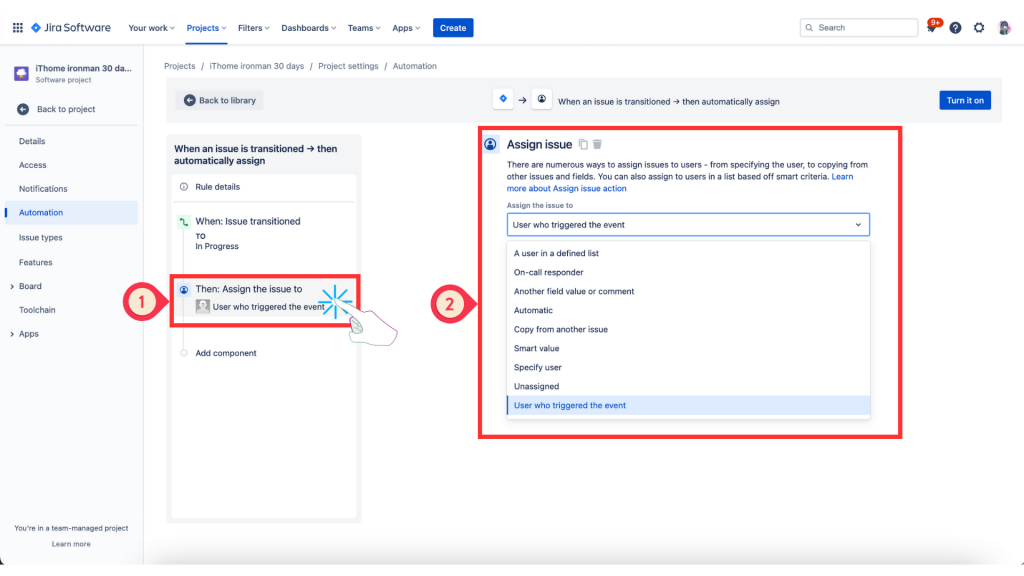The width and height of the screenshot is (1024, 576).
Task: Select Automatic option
Action: [x=688, y=310]
